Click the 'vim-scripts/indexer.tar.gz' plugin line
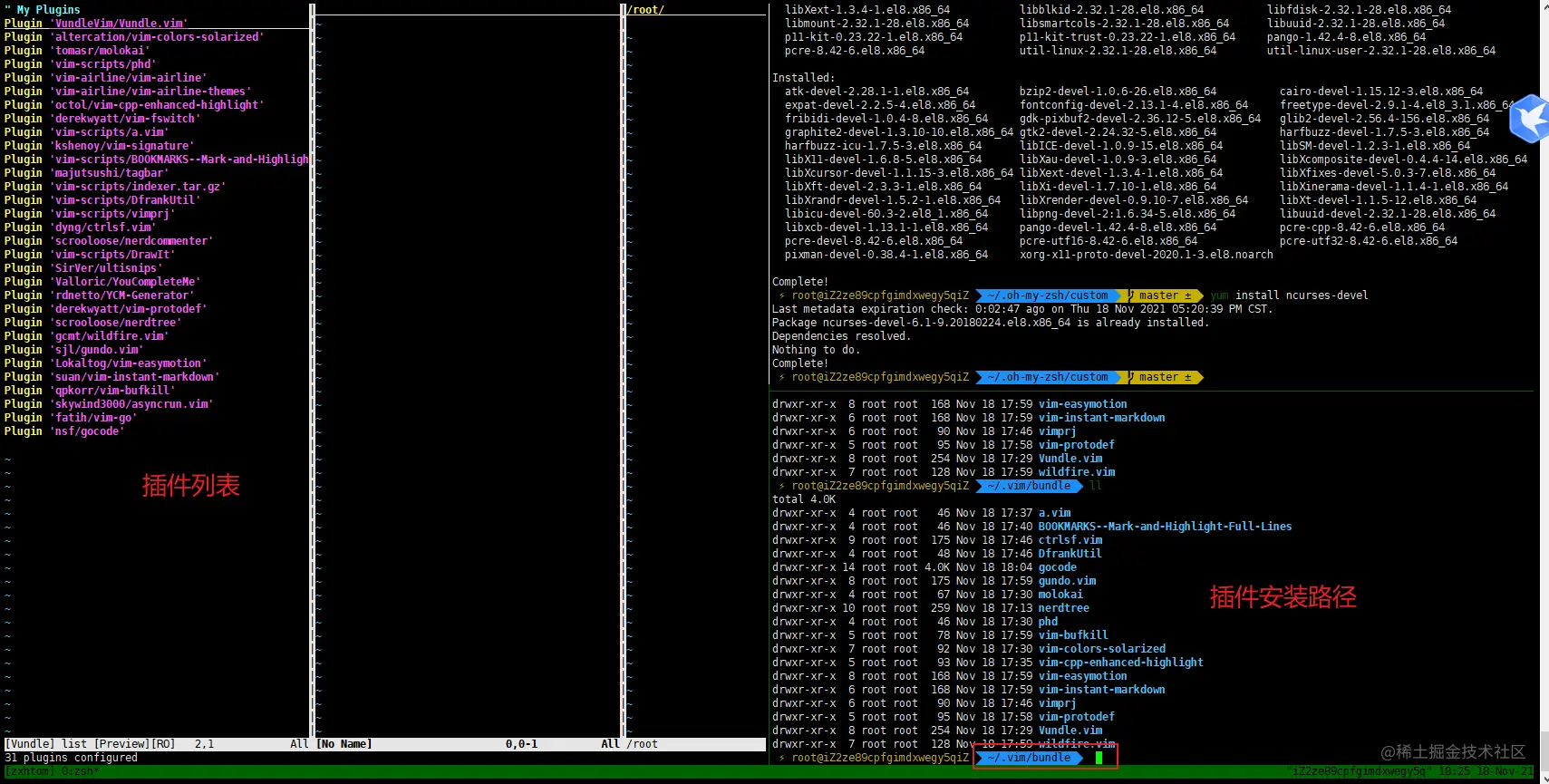 tap(115, 187)
